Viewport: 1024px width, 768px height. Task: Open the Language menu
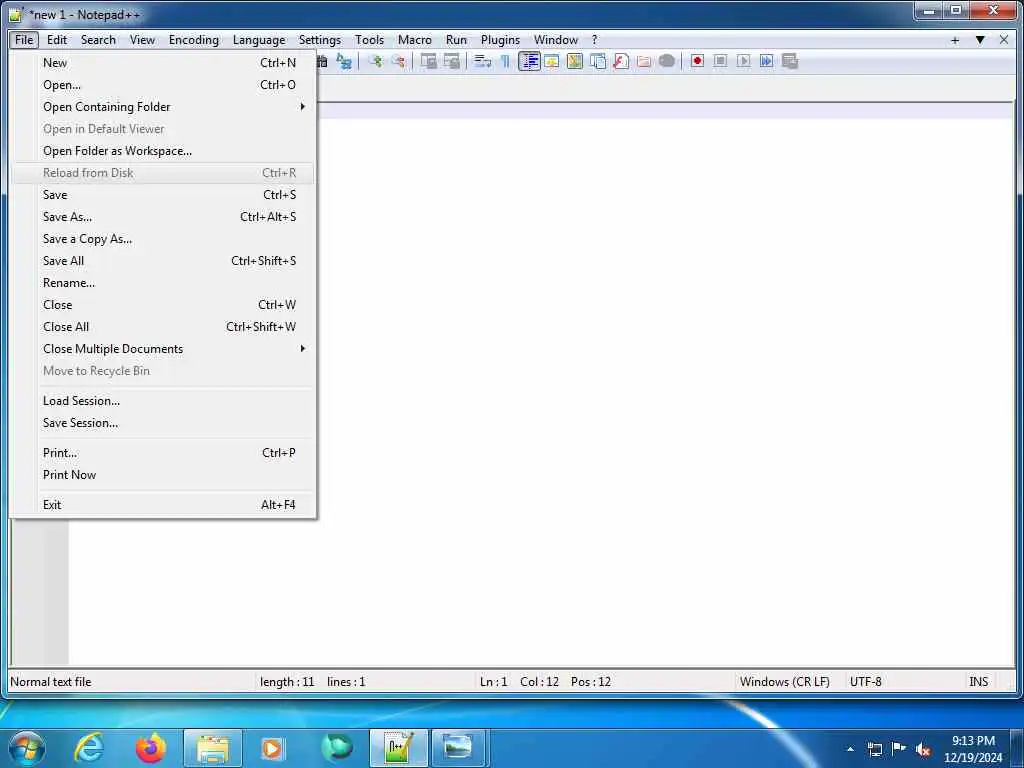259,40
